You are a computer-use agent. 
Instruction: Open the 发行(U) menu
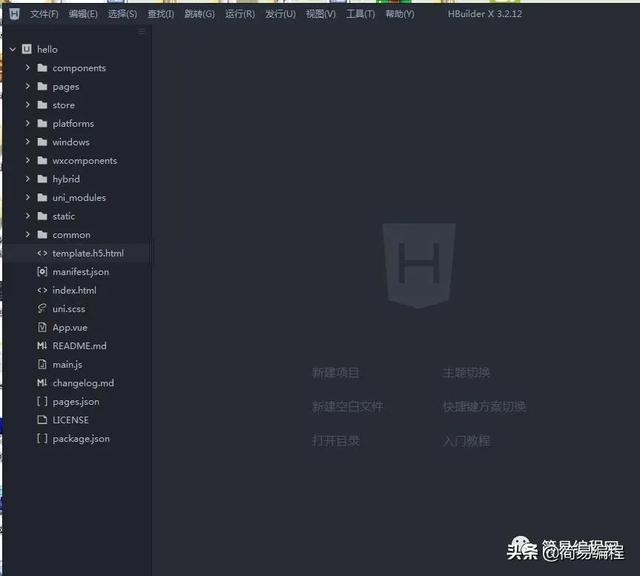click(280, 14)
